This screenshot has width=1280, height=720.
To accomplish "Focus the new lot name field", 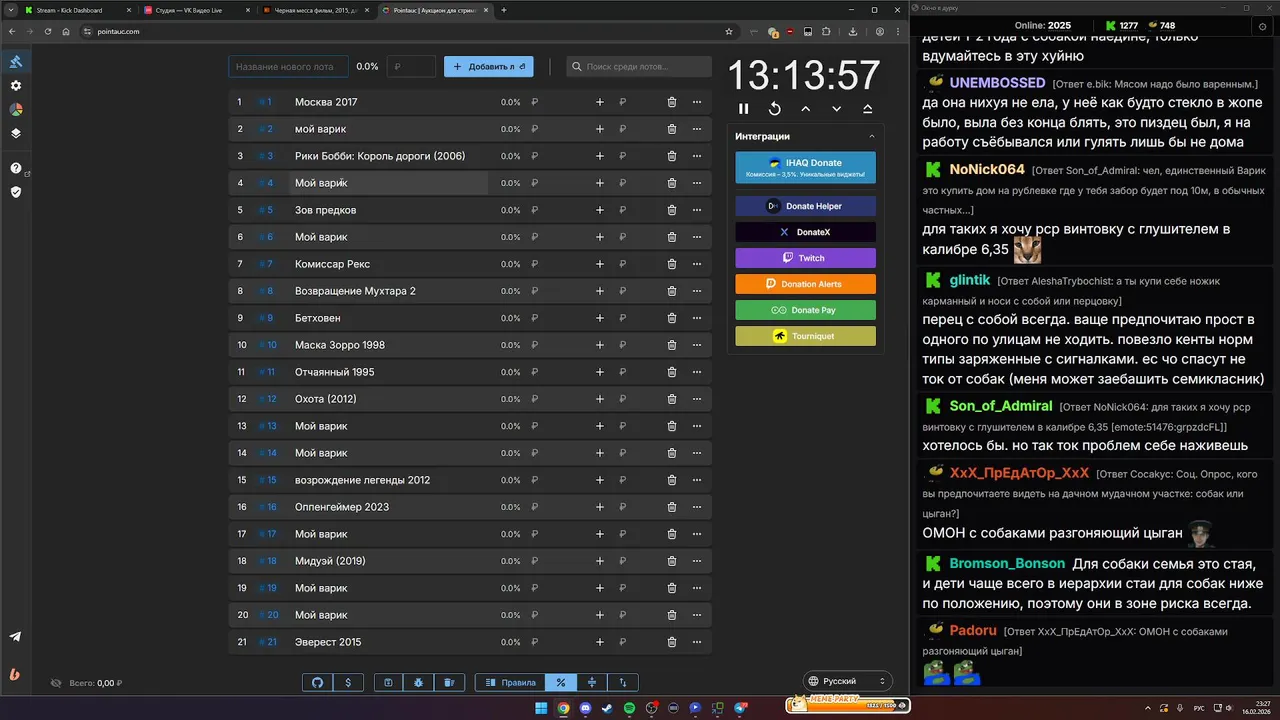I will 288,67.
